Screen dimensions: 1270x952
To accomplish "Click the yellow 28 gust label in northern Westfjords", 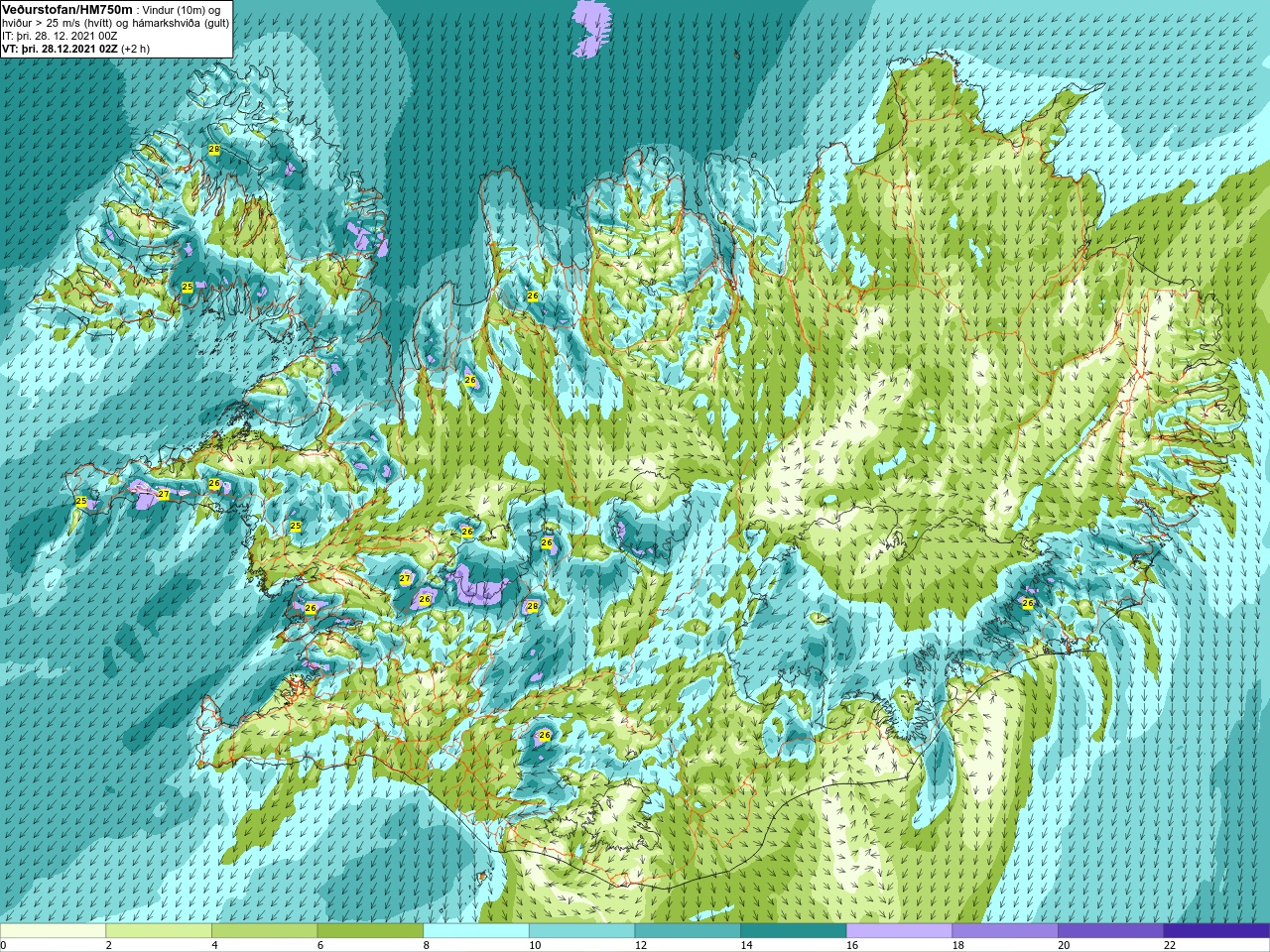I will [214, 149].
